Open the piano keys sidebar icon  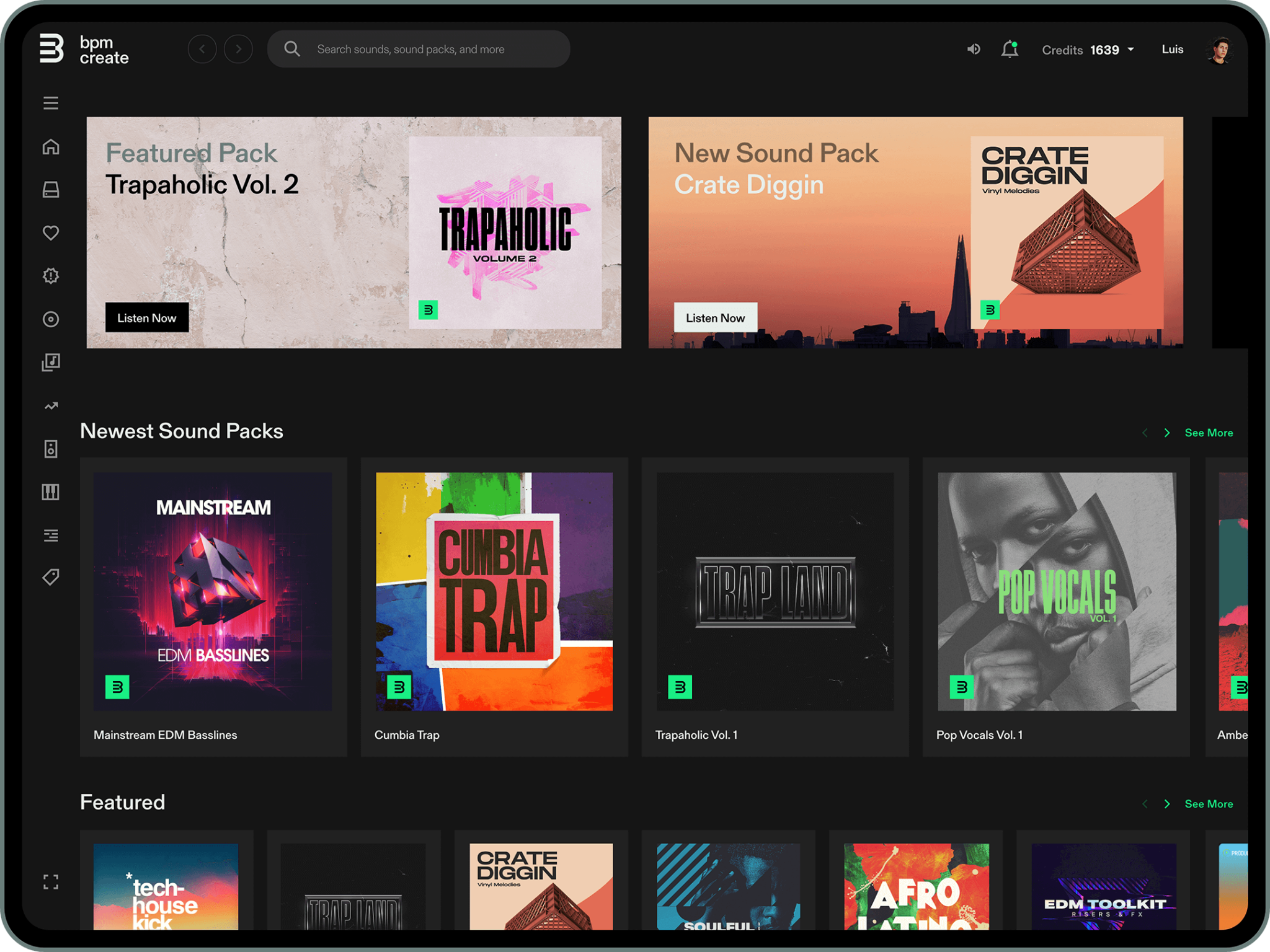51,492
